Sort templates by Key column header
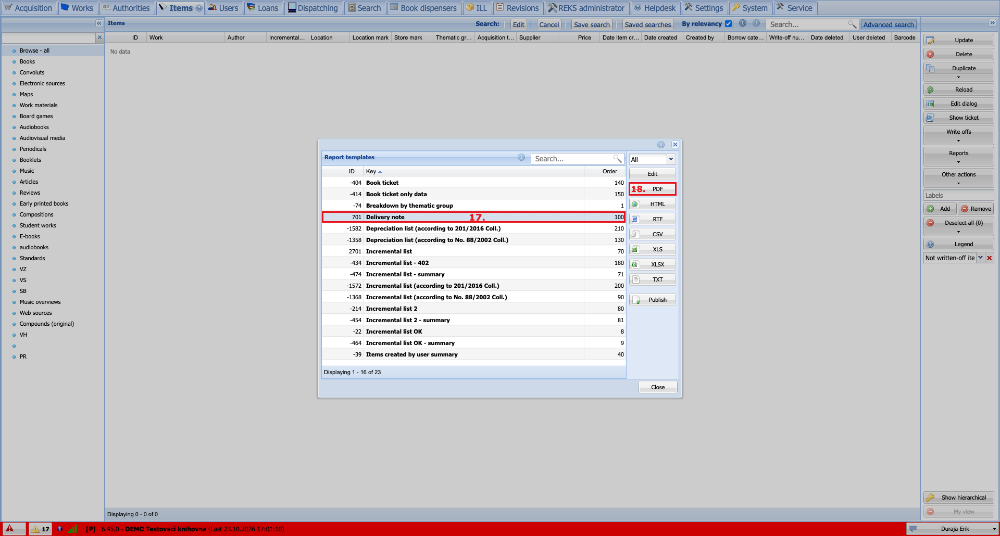1000x536 pixels. pos(473,171)
